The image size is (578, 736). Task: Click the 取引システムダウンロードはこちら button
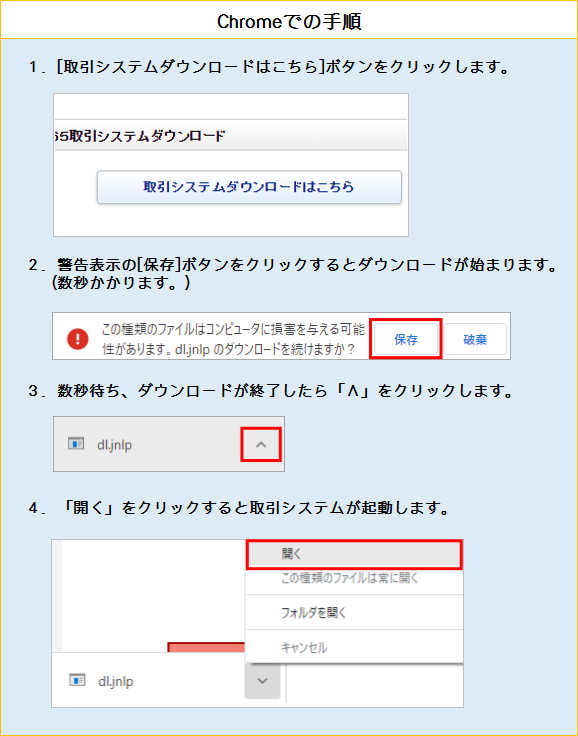(249, 187)
